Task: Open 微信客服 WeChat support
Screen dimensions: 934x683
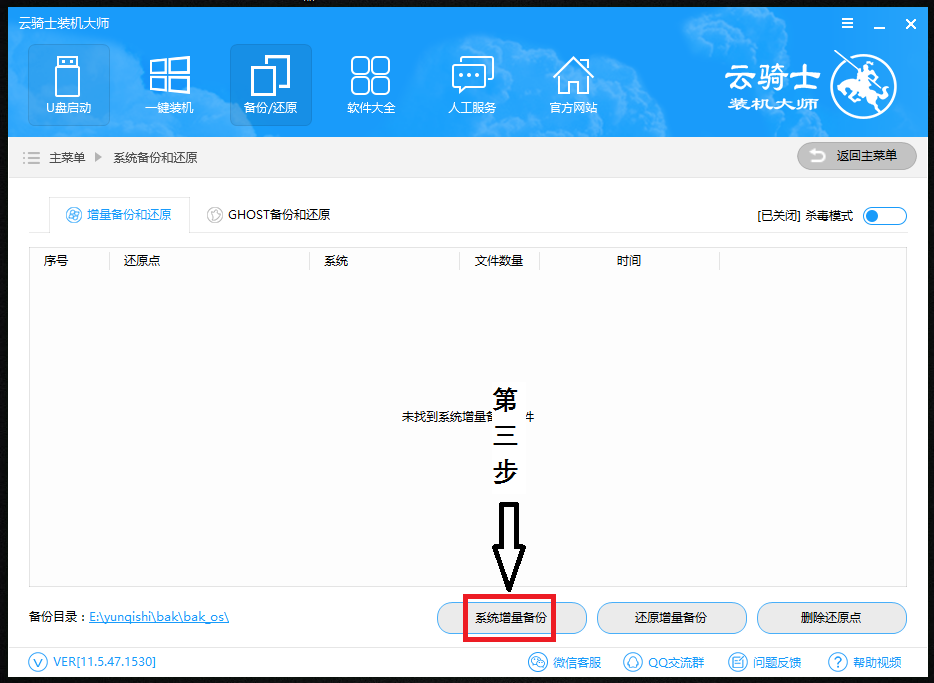Action: tap(565, 662)
